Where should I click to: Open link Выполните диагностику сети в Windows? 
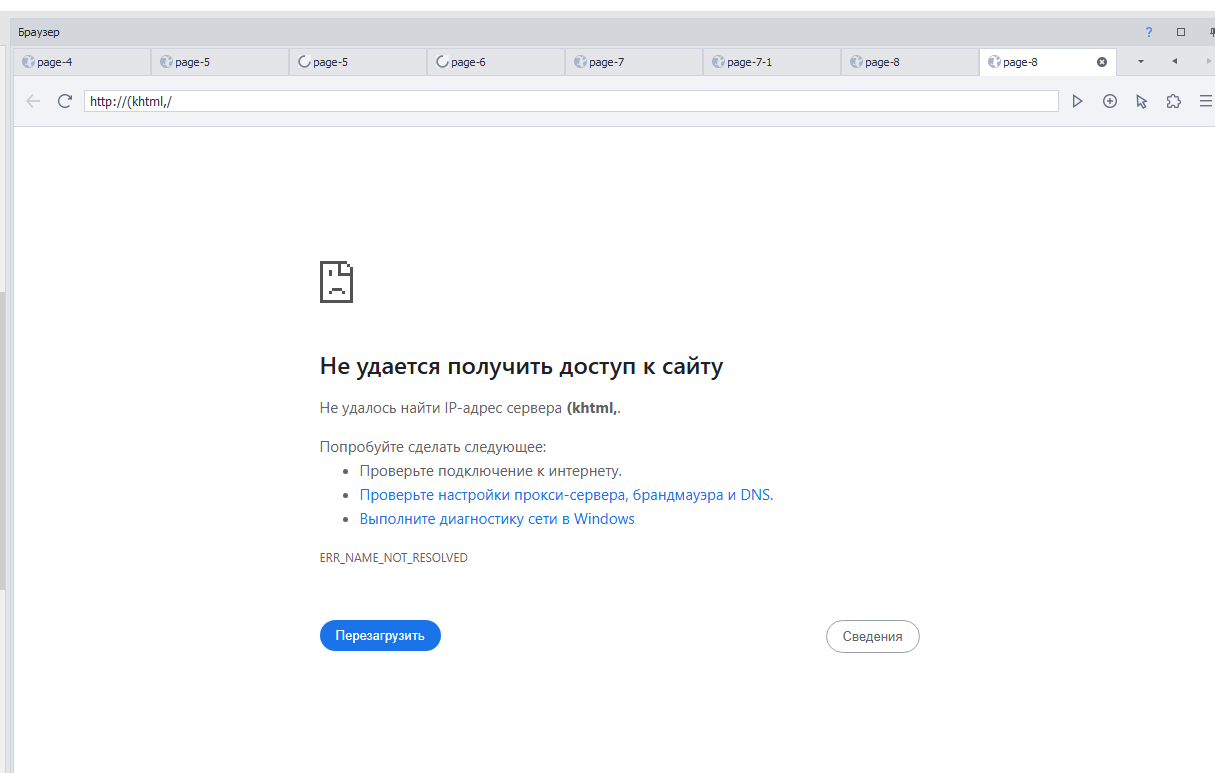point(497,519)
